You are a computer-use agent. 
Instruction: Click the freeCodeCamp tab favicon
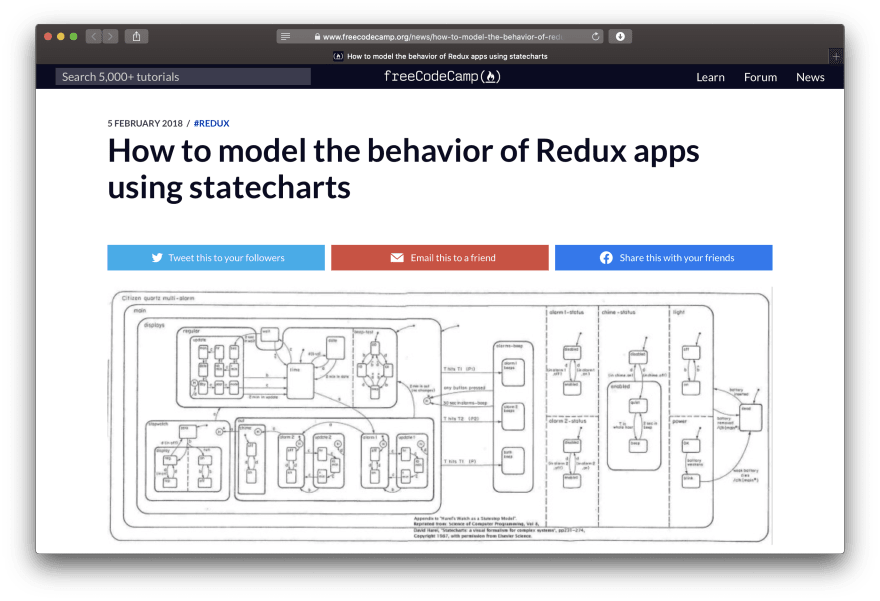(338, 56)
